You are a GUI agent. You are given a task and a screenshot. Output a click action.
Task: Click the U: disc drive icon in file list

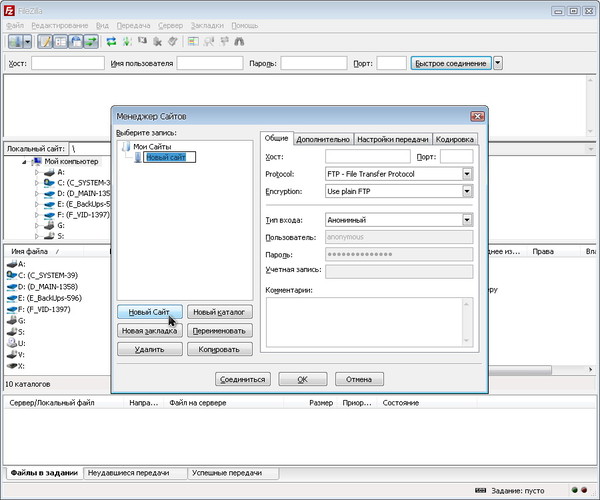point(12,343)
